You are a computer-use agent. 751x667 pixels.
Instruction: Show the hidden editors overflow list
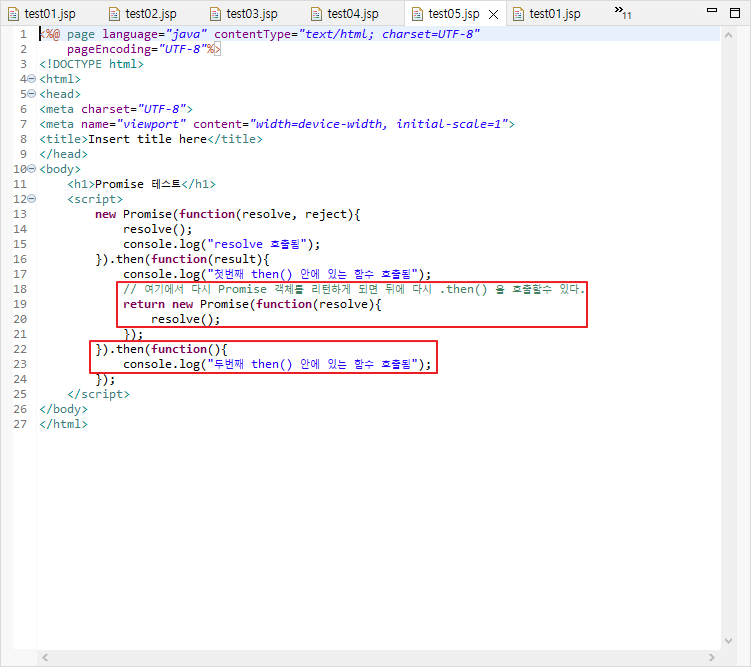point(623,12)
